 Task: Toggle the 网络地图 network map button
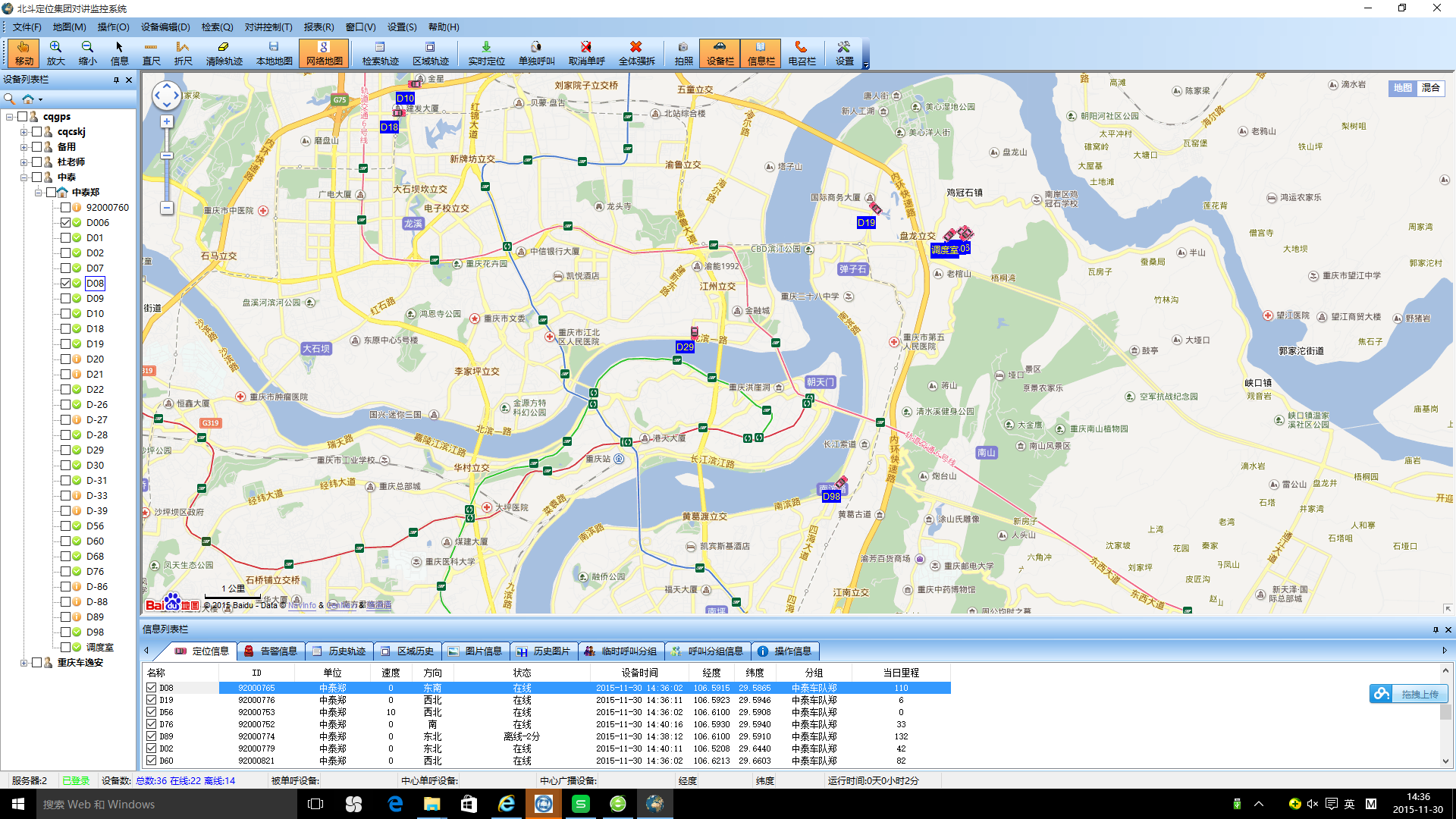click(324, 54)
